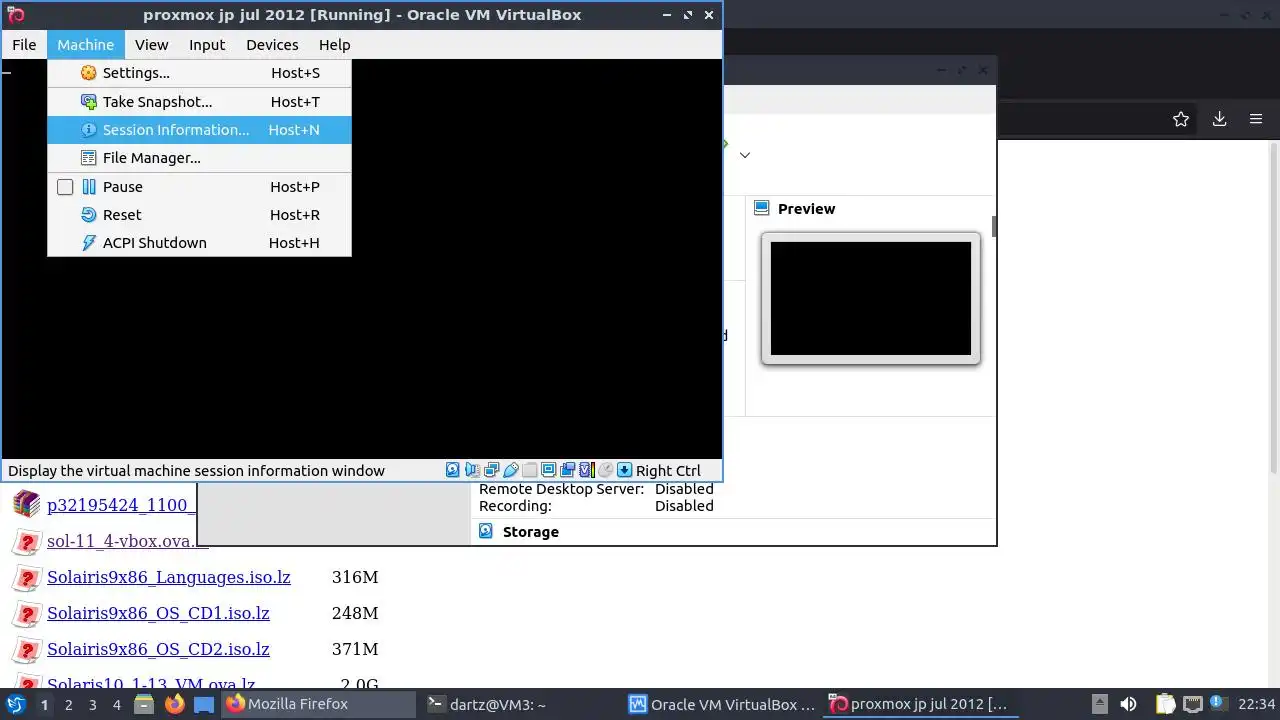The width and height of the screenshot is (1280, 720).
Task: Open Firefox hamburger application menu
Action: coord(1256,119)
